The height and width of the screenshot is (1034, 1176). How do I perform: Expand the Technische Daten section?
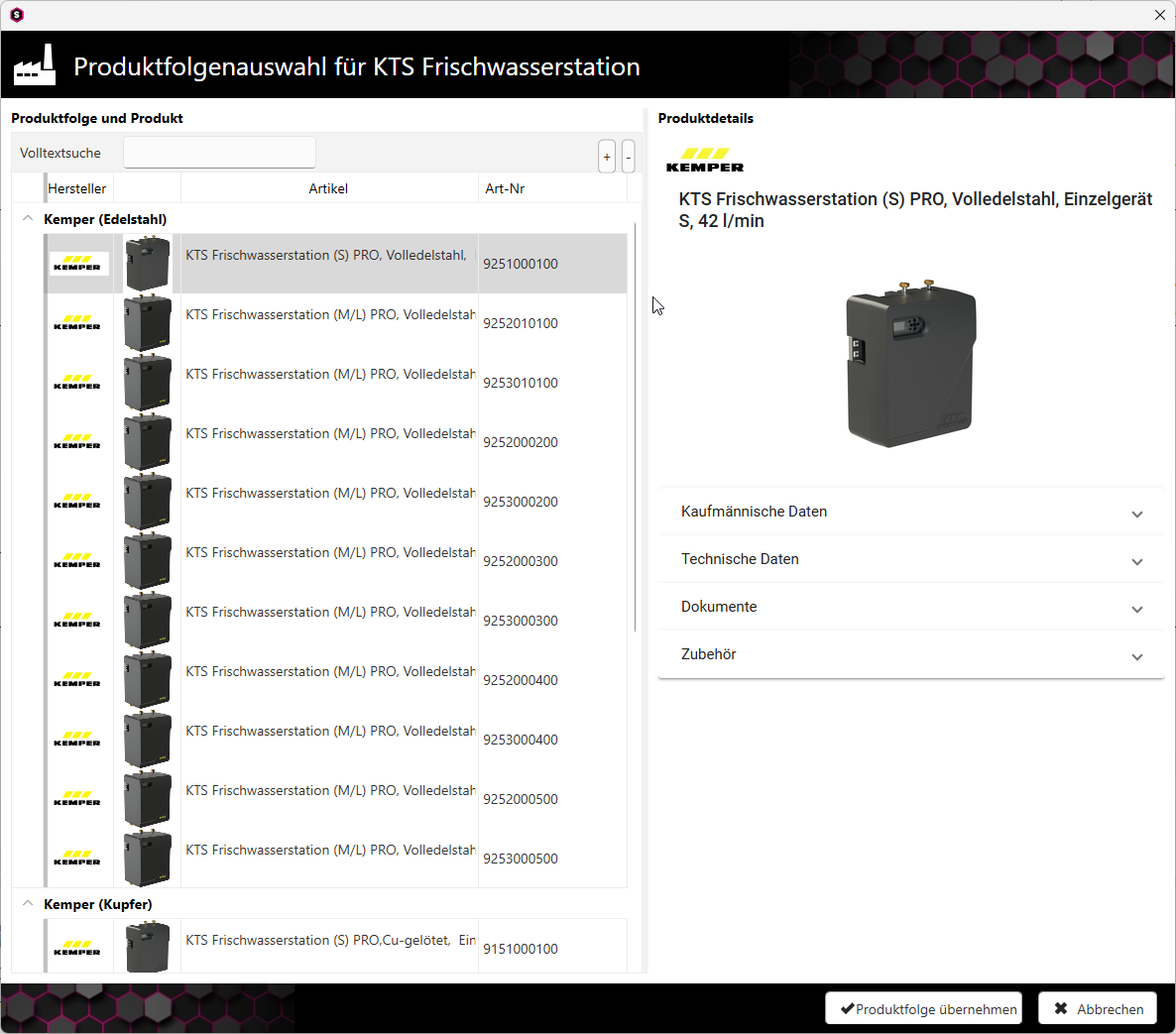point(910,559)
